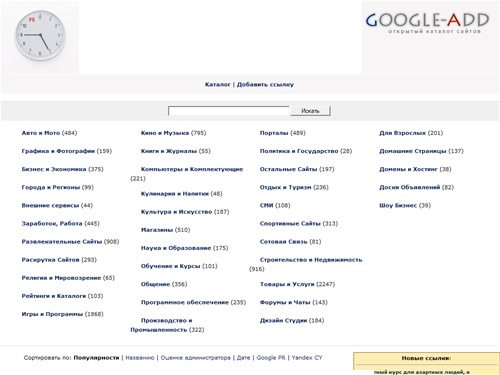Open Наука и Образование category
Image resolution: width=500 pixels, height=375 pixels.
coord(176,248)
